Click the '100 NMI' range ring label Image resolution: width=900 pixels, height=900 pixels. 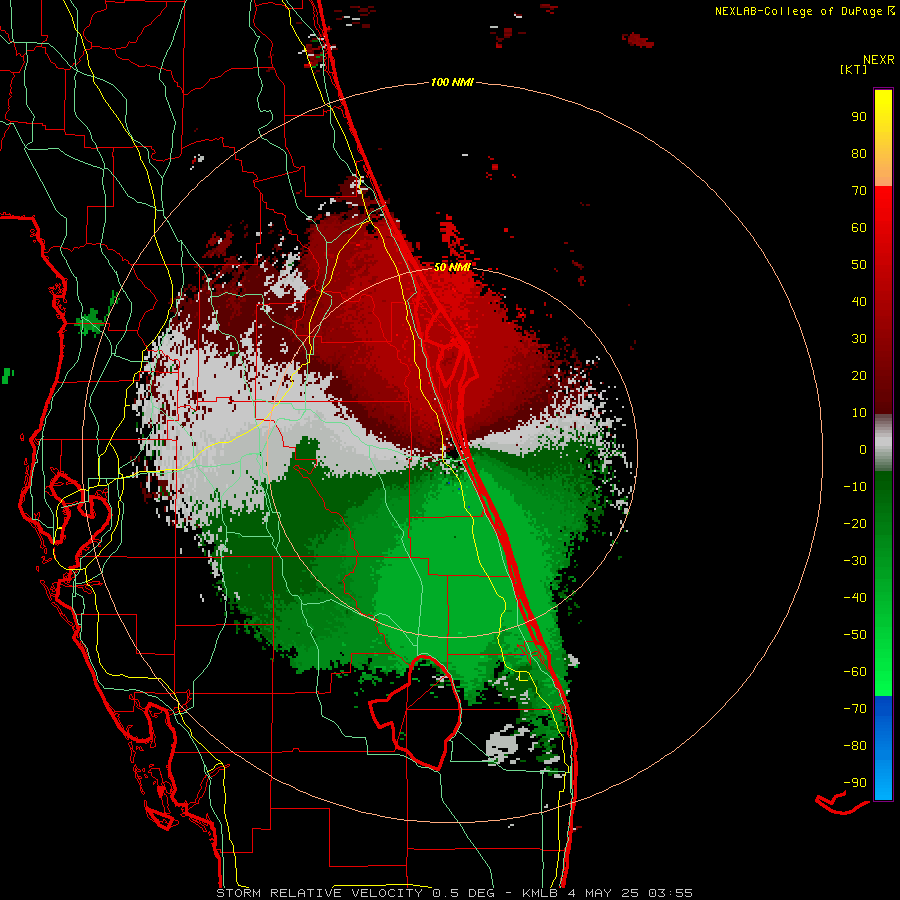[452, 83]
